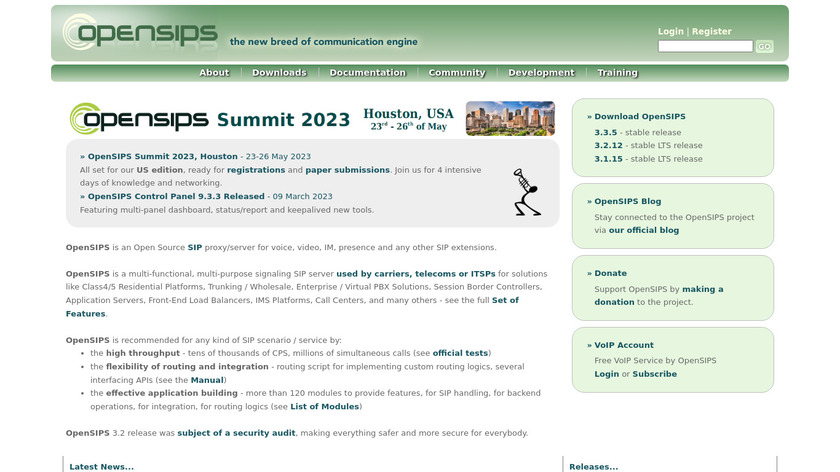
Task: Focus the header search input field
Action: 706,46
